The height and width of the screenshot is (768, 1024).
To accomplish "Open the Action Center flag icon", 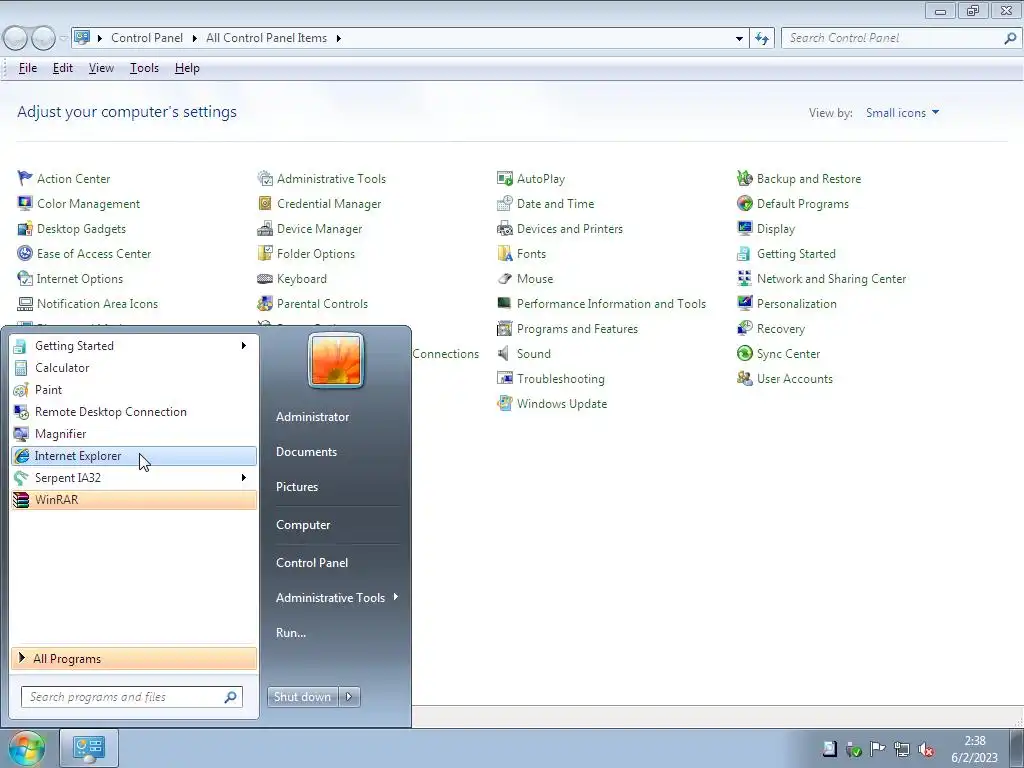I will tap(25, 178).
